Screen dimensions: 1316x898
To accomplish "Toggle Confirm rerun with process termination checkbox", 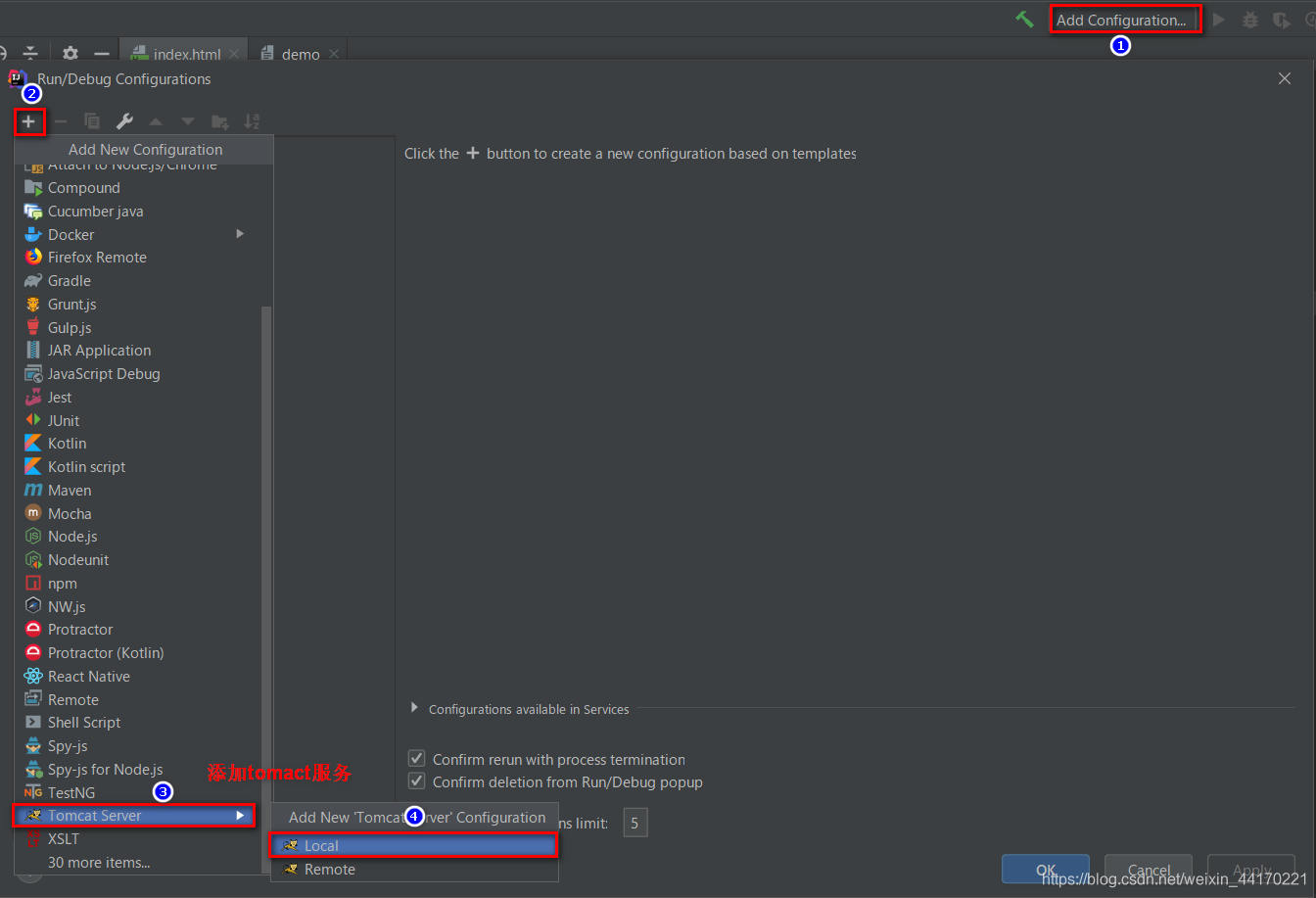I will tap(417, 759).
